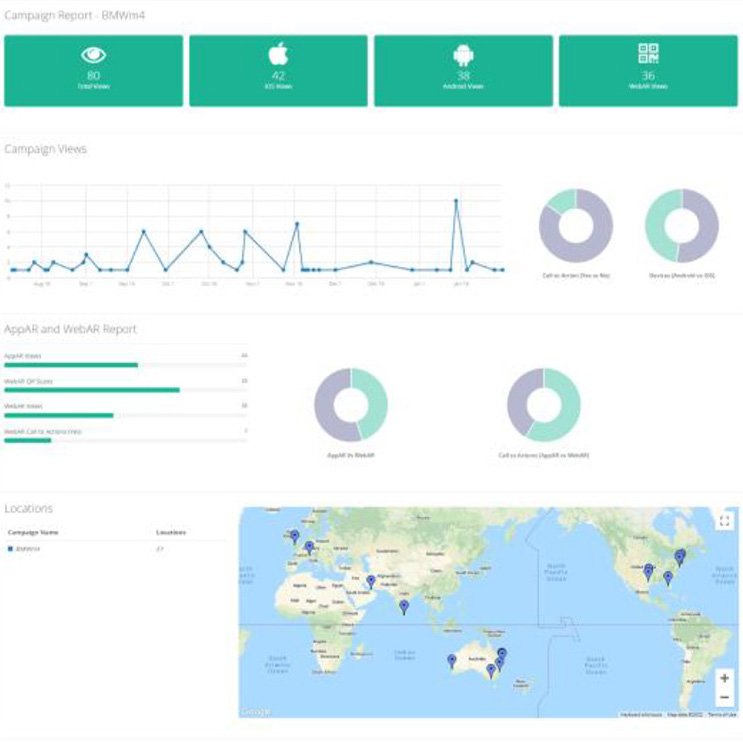
Task: Click the Call to Actions (AppAR vs WebAR) donut
Action: click(543, 405)
